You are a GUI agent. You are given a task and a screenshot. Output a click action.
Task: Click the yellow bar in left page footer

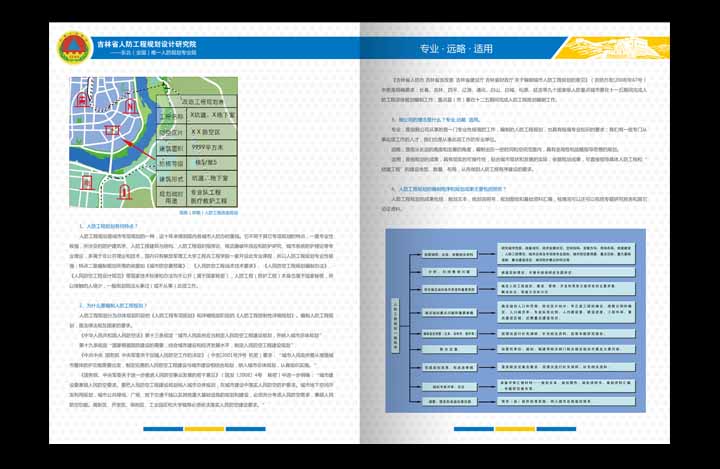tap(203, 429)
